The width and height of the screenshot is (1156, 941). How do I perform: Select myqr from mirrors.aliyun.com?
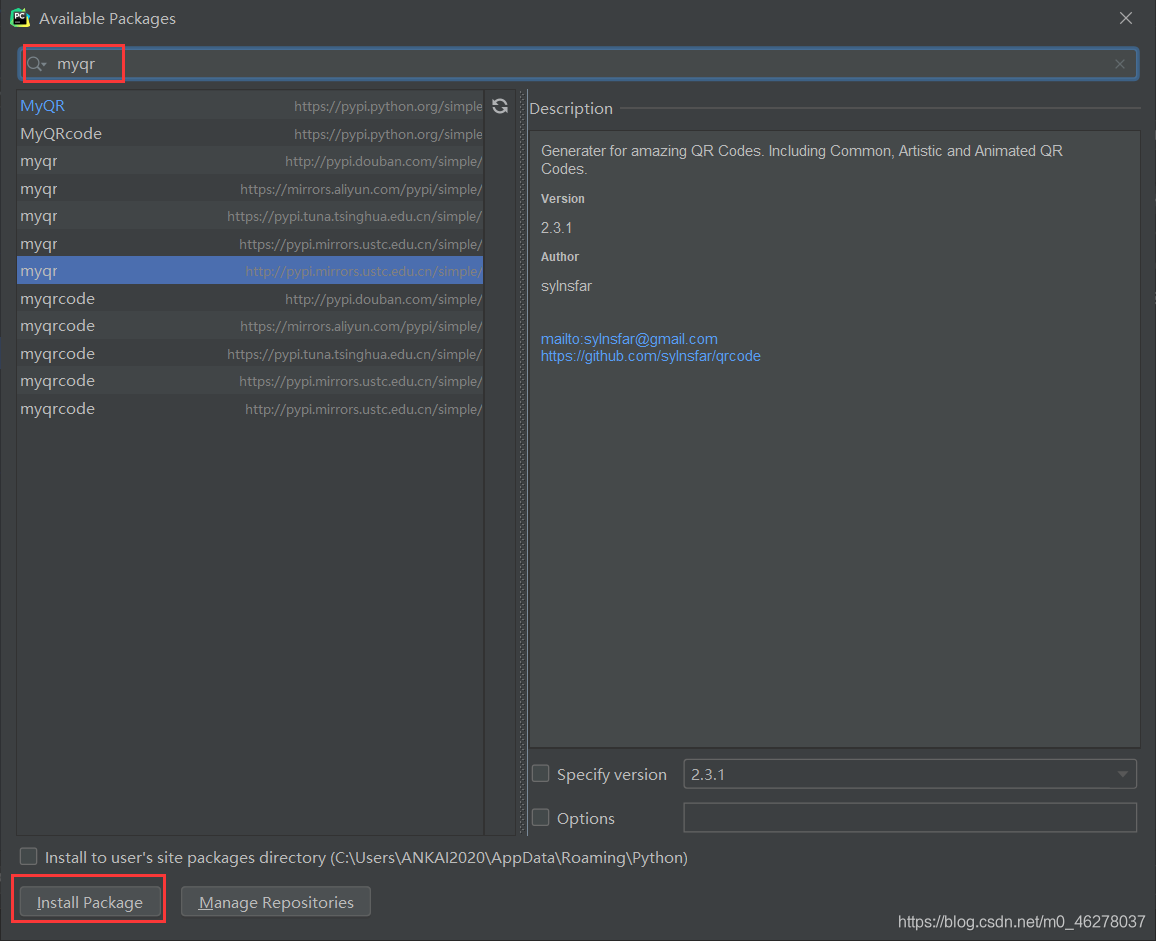point(250,189)
